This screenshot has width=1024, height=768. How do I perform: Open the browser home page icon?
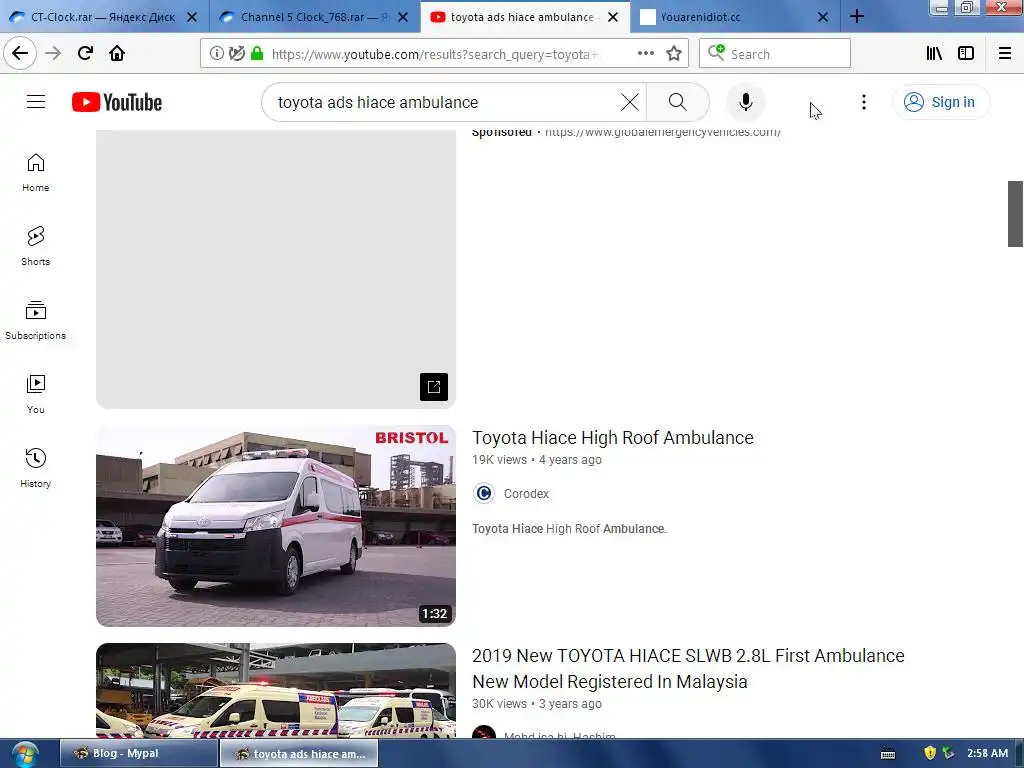(x=117, y=53)
